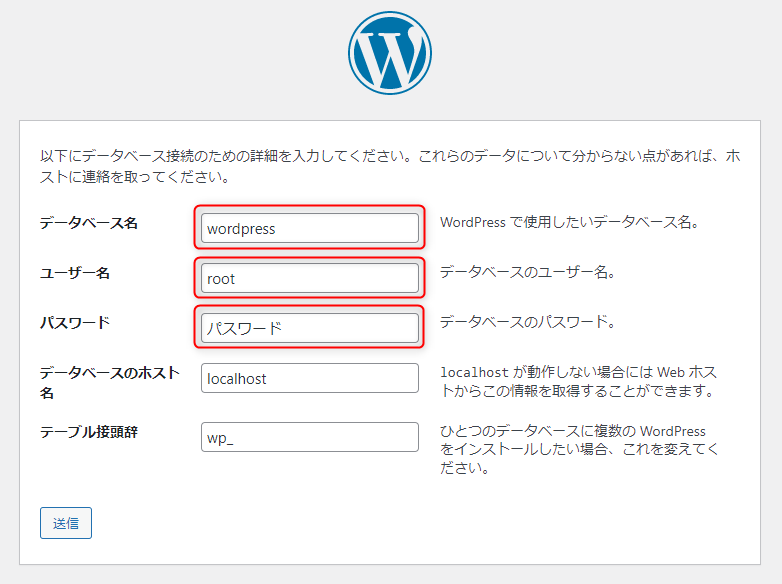Click the ユーザー名 label
Viewport: 782px width, 584px height.
pos(75,273)
